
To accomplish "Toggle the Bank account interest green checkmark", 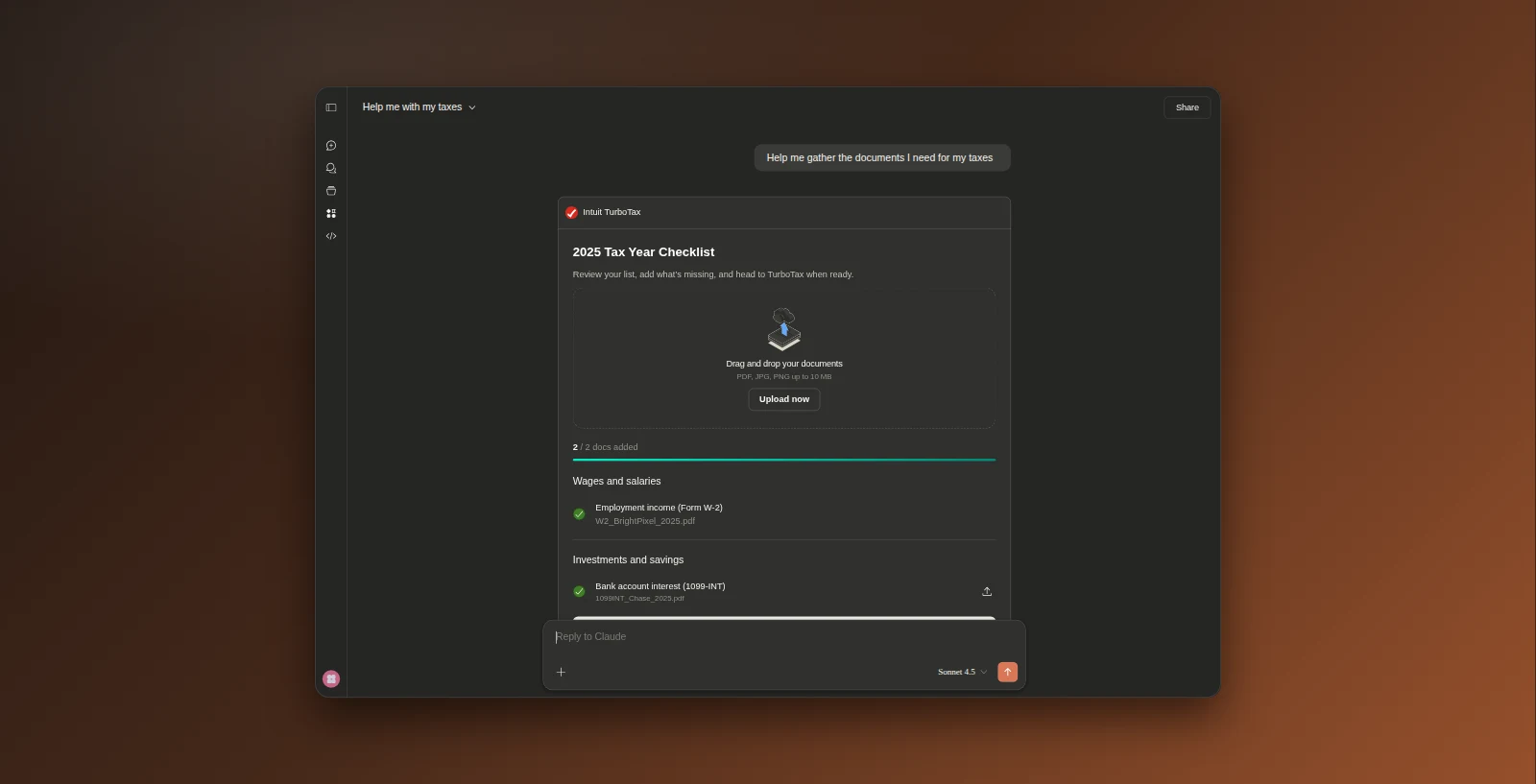I will 579,591.
